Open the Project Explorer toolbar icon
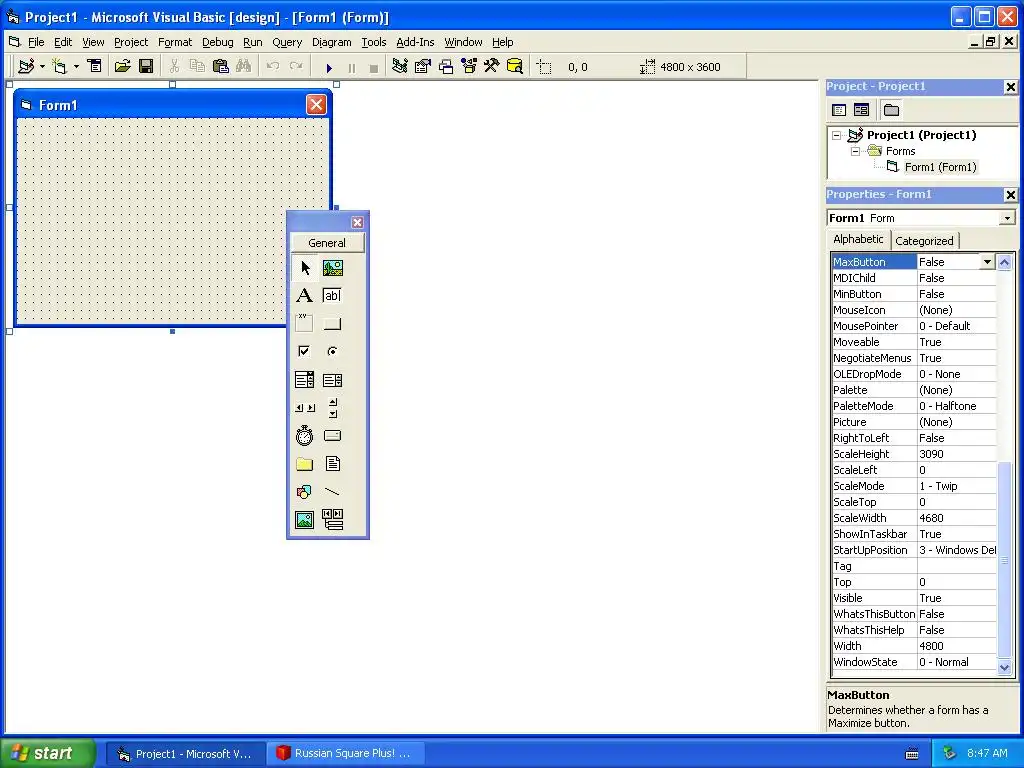Viewport: 1024px width, 768px height. tap(400, 67)
